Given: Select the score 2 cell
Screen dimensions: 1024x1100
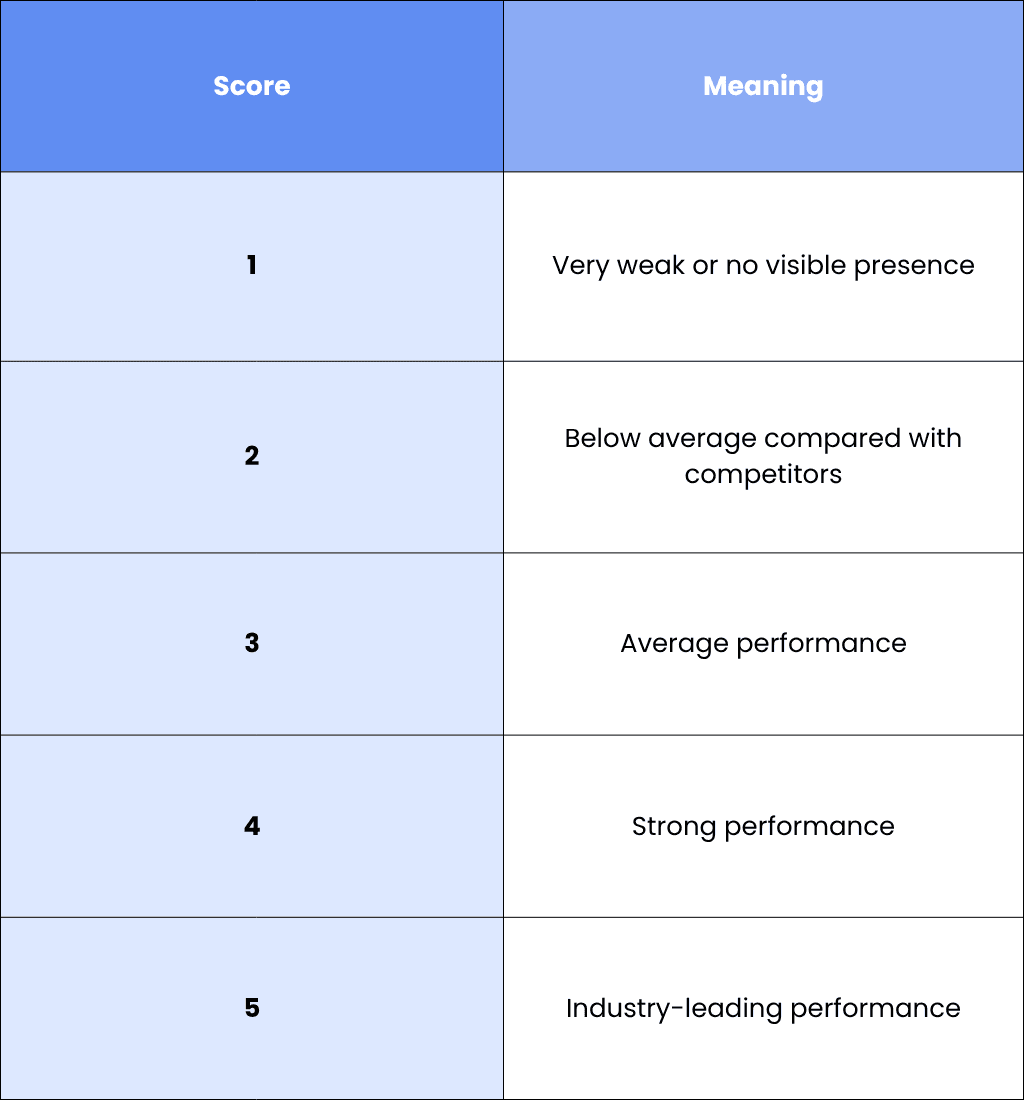Looking at the screenshot, I should tap(252, 457).
